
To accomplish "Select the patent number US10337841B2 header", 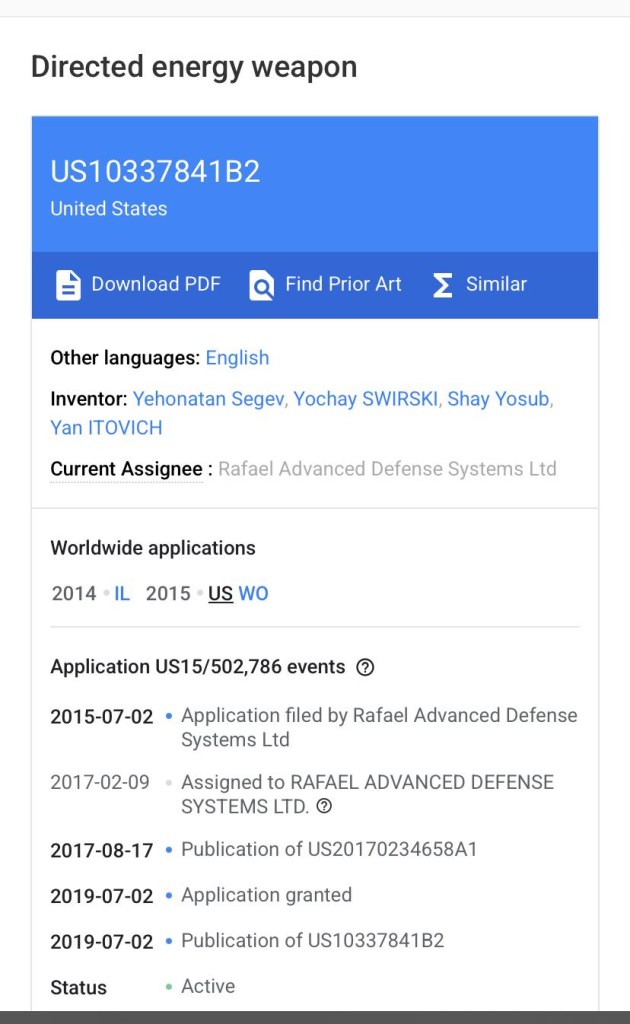I will click(155, 172).
